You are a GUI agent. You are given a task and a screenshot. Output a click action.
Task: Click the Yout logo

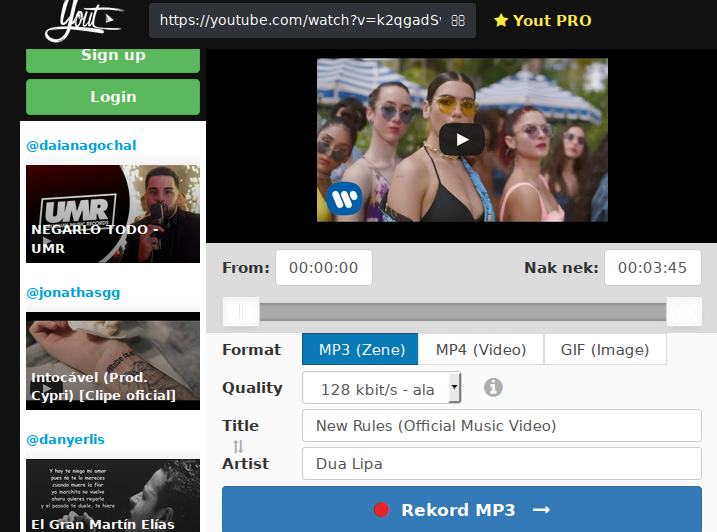click(x=85, y=21)
